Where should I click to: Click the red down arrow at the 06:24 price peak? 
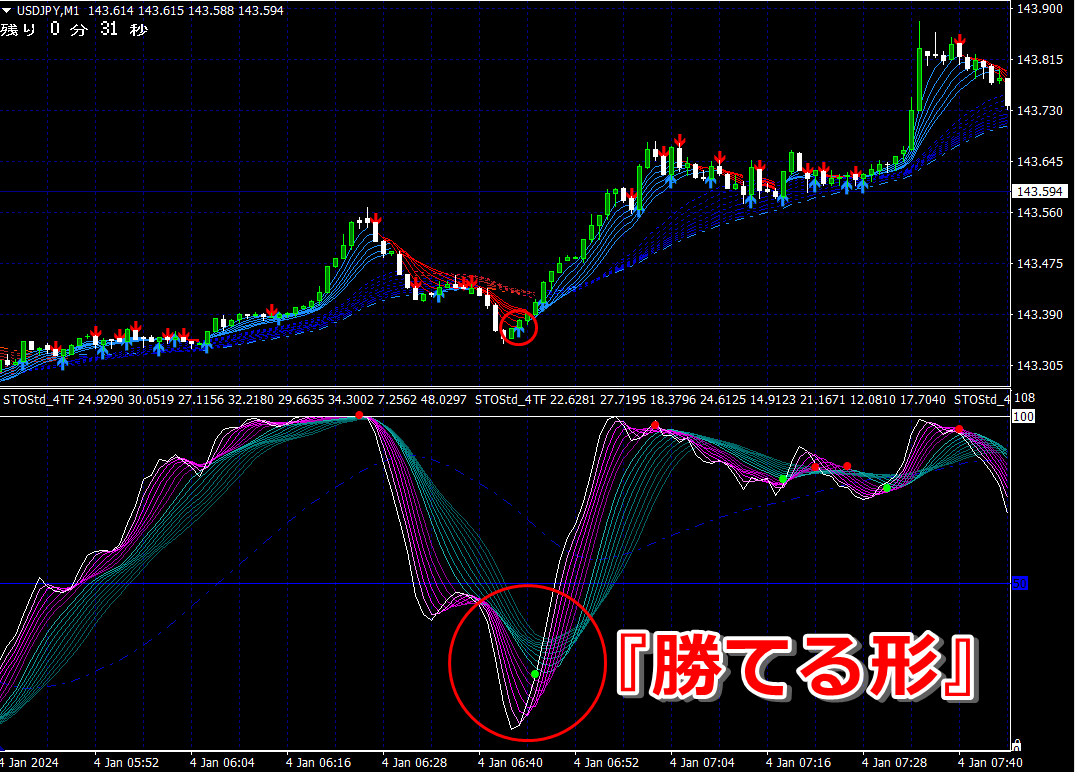pyautogui.click(x=376, y=218)
